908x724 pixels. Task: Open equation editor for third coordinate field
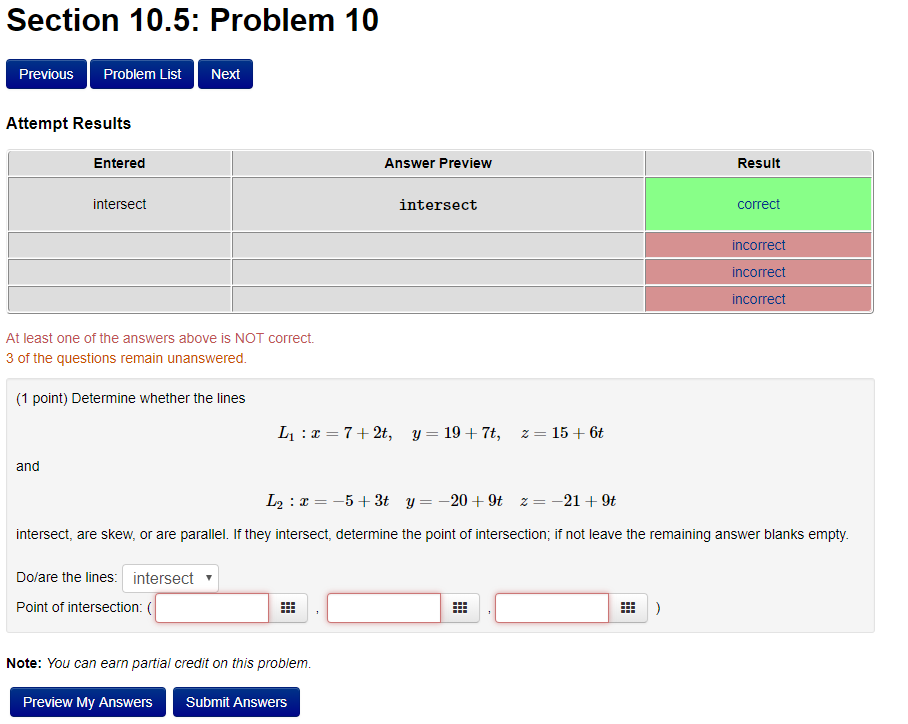tap(628, 607)
